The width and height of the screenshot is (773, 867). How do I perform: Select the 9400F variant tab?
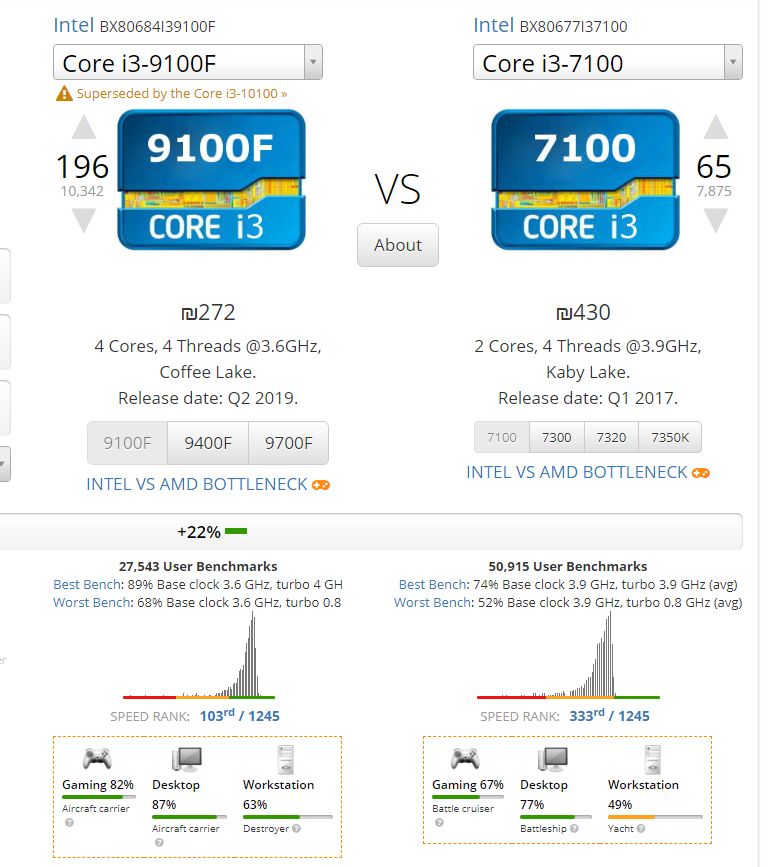pyautogui.click(x=208, y=443)
